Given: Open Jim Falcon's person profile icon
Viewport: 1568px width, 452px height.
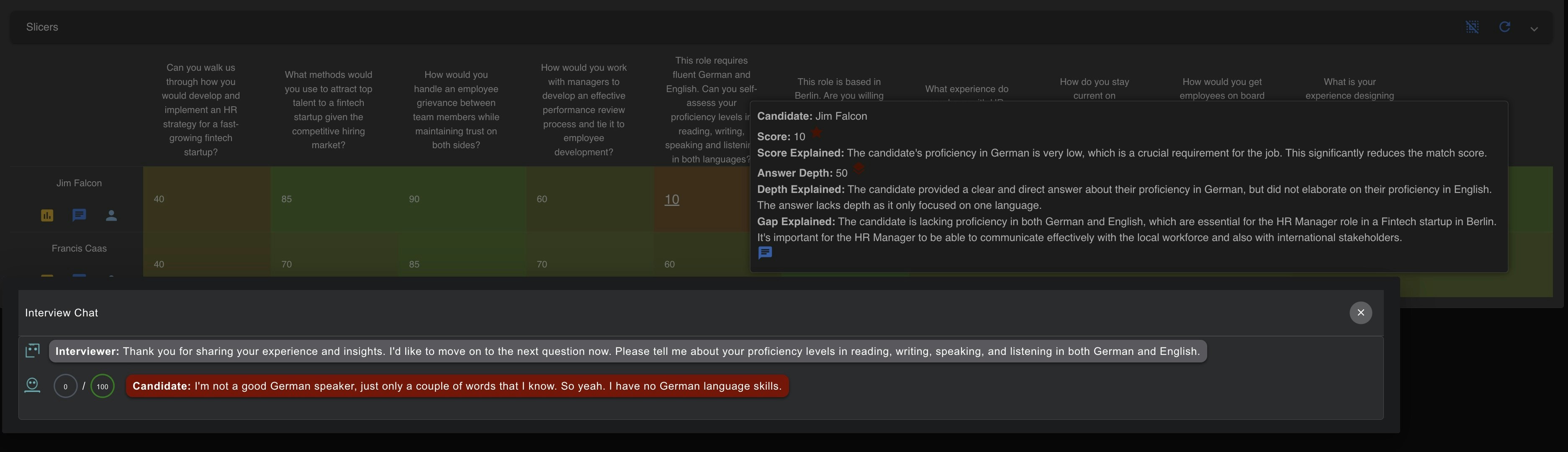Looking at the screenshot, I should click(x=111, y=216).
